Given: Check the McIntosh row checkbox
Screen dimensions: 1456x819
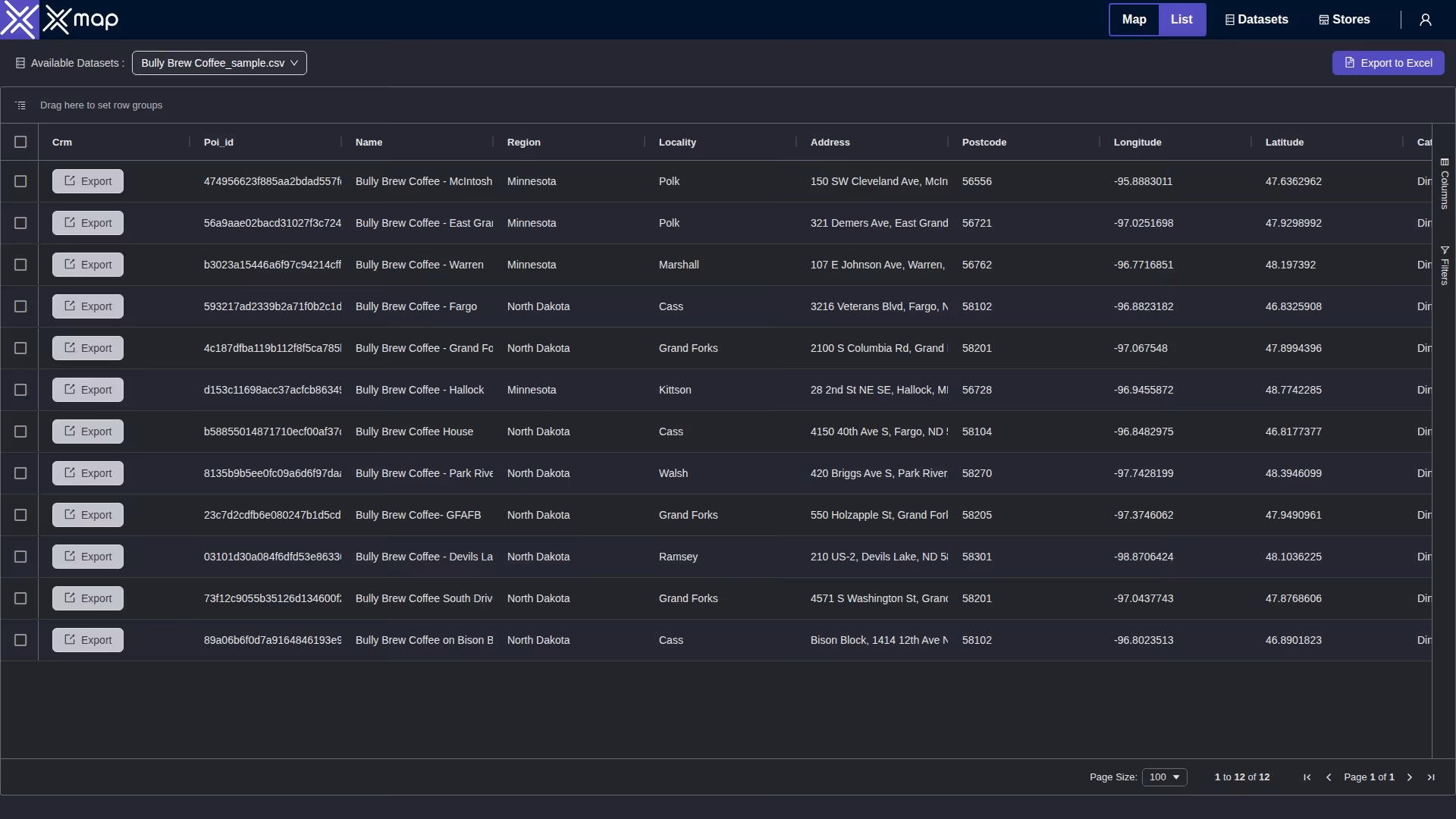Looking at the screenshot, I should pyautogui.click(x=20, y=181).
